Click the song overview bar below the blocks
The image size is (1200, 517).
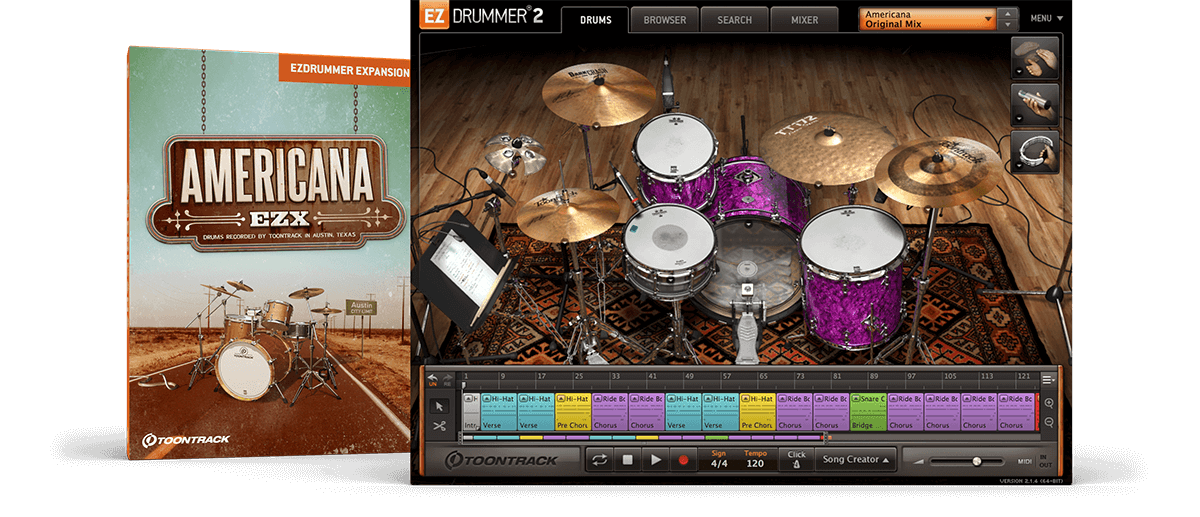[645, 438]
